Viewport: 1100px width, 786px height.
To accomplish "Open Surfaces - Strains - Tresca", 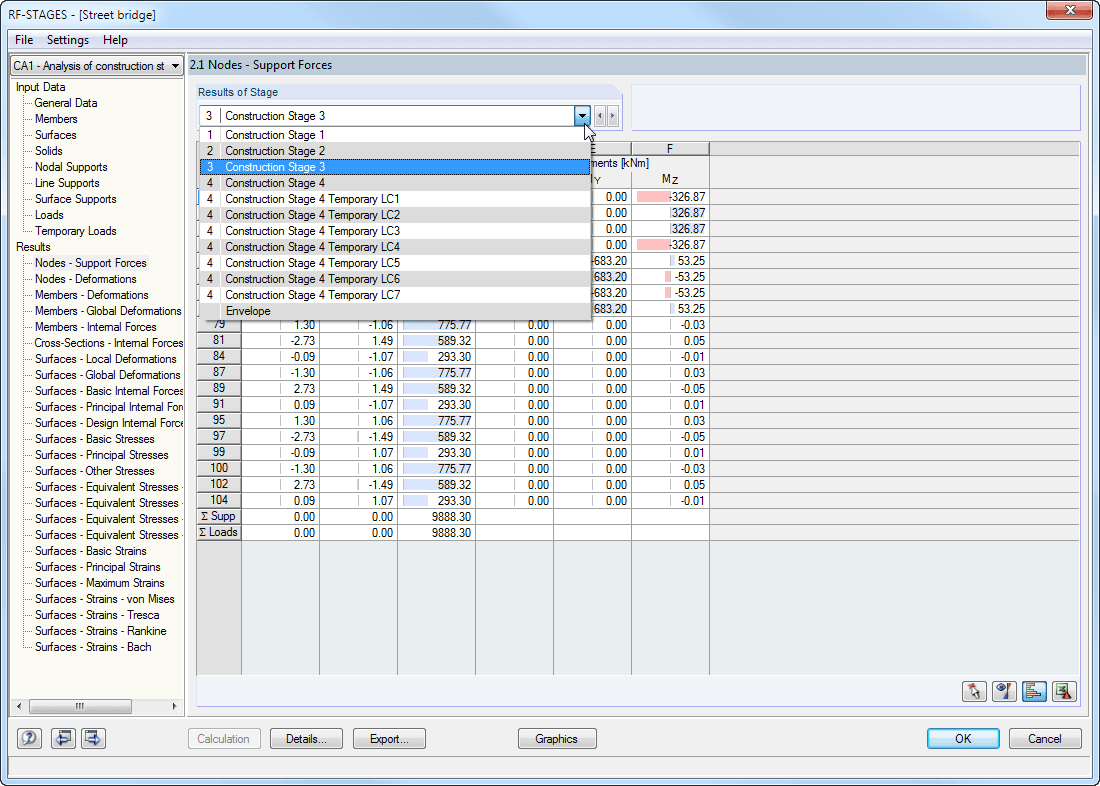I will pyautogui.click(x=97, y=615).
